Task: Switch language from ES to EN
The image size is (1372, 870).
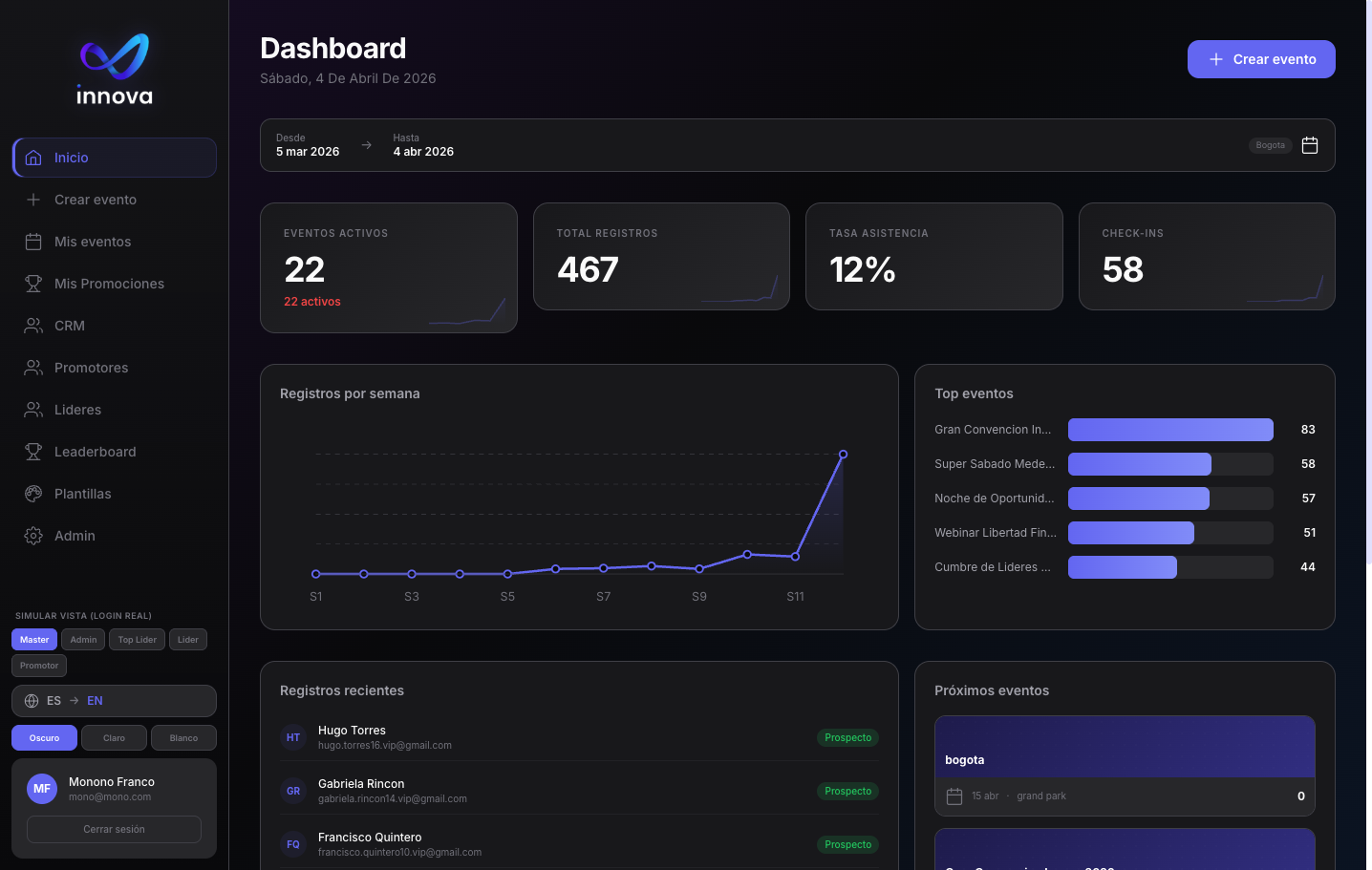Action: pos(114,701)
